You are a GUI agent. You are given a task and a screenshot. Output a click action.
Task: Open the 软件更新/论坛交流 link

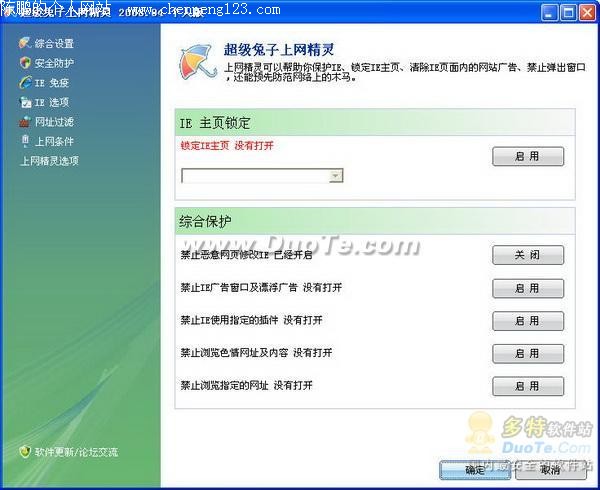click(76, 452)
